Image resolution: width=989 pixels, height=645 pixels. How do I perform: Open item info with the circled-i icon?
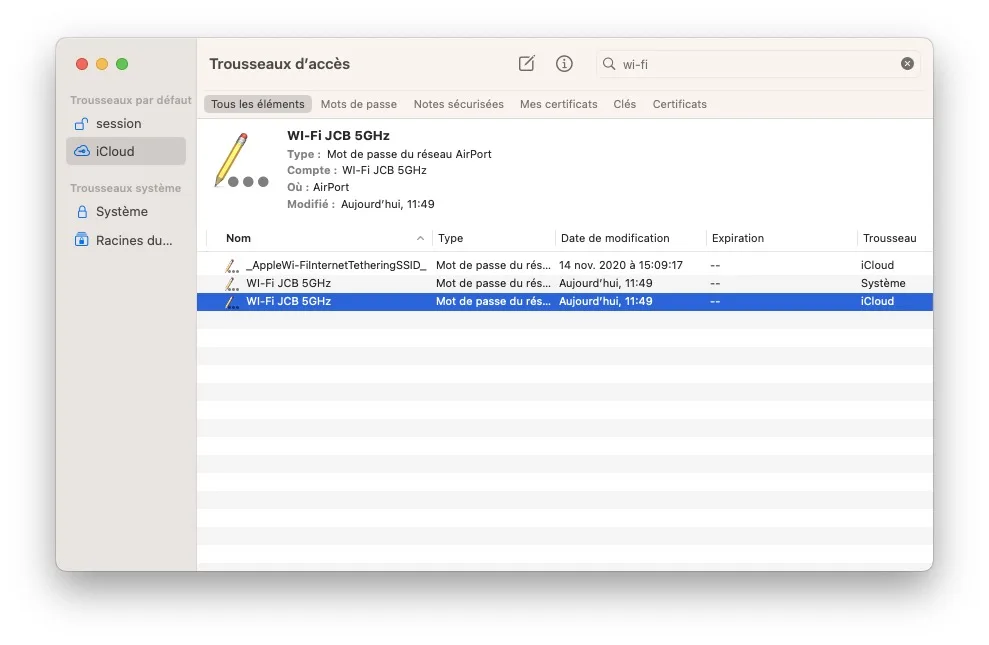(564, 63)
